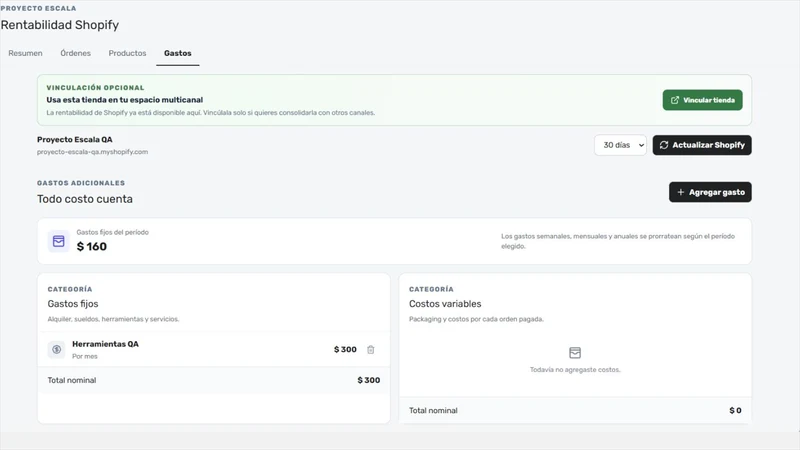Click the Agregar gasto button

710,192
